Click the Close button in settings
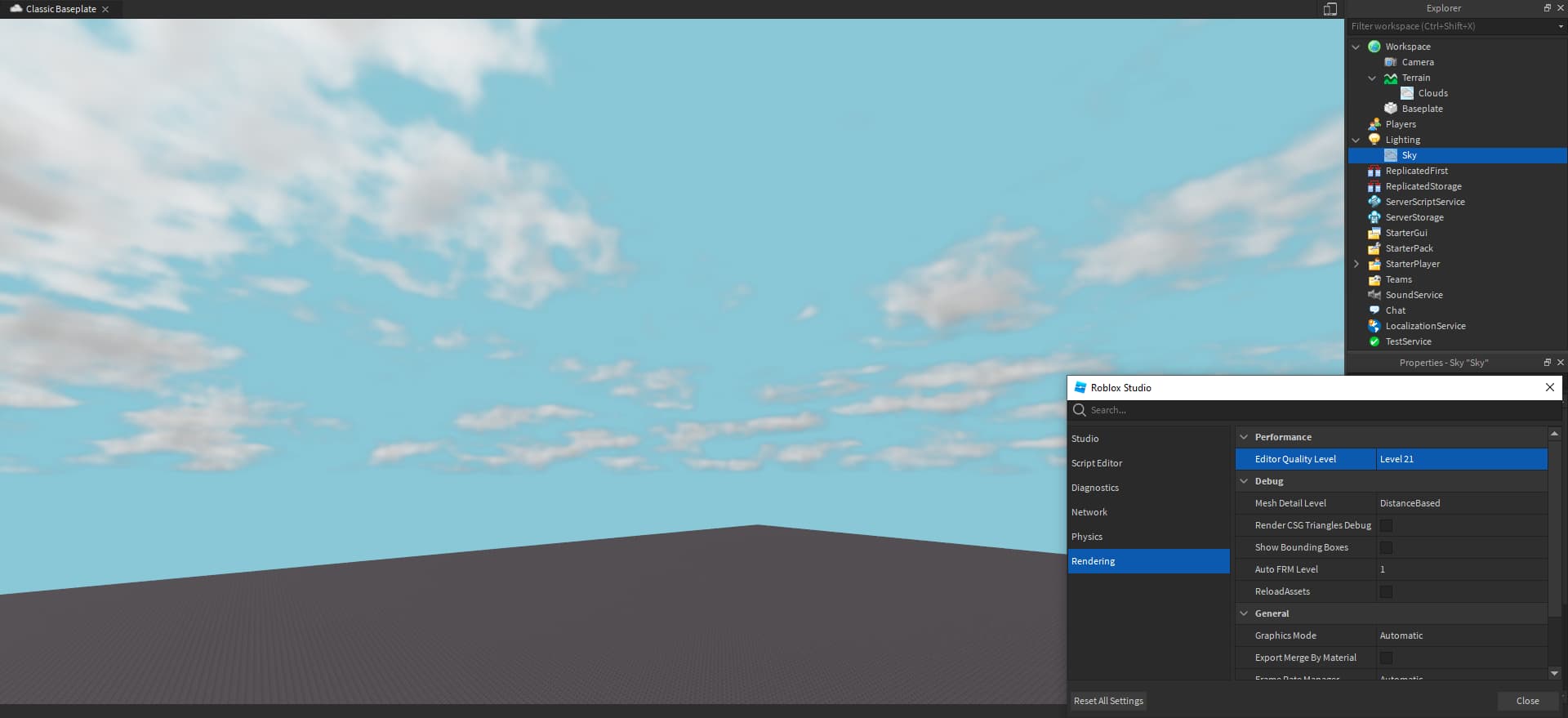This screenshot has height=718, width=1568. point(1527,701)
